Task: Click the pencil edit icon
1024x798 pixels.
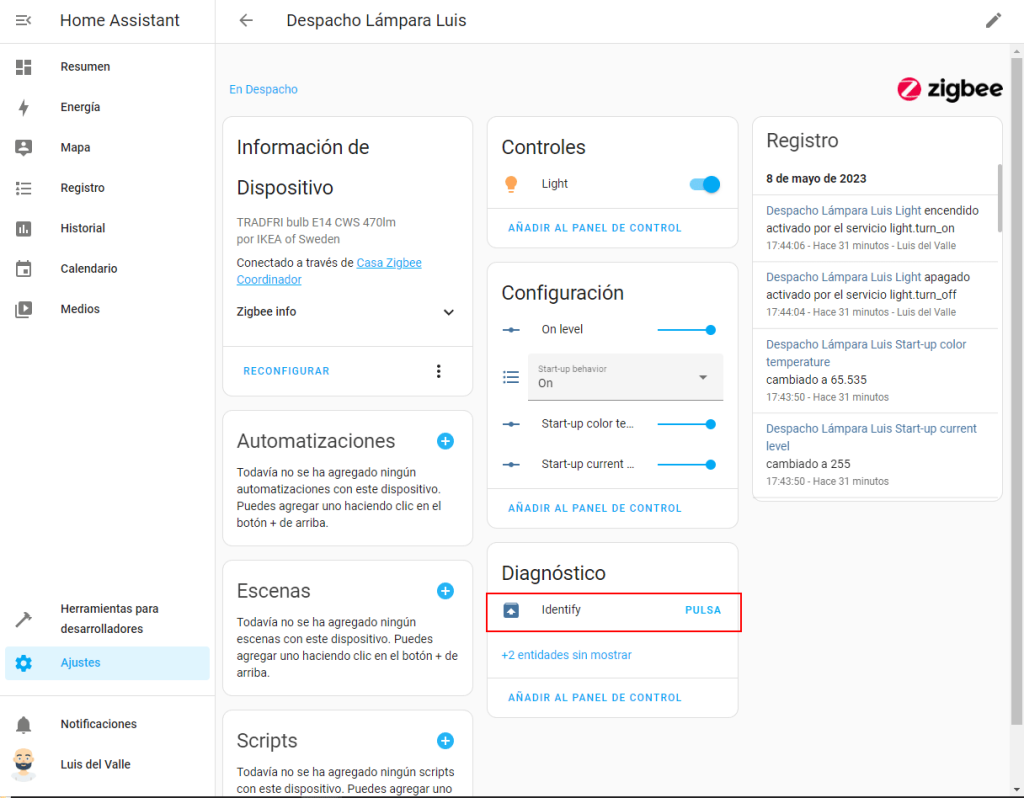Action: (993, 21)
